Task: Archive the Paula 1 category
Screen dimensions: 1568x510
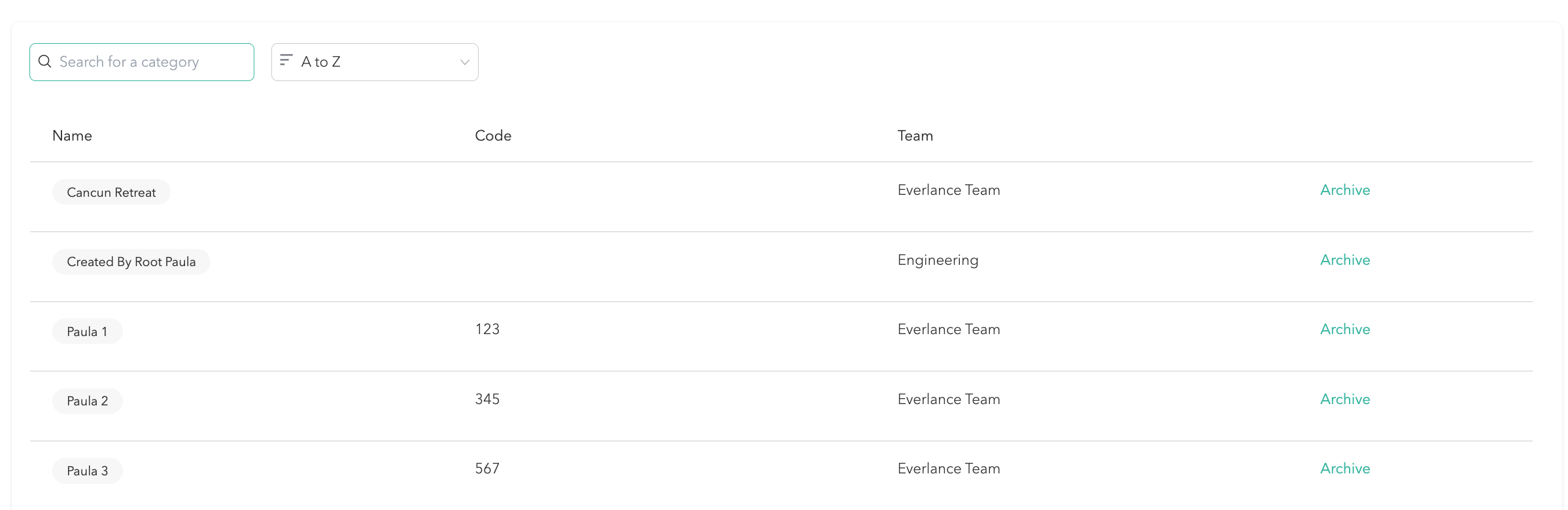Action: coord(1344,330)
